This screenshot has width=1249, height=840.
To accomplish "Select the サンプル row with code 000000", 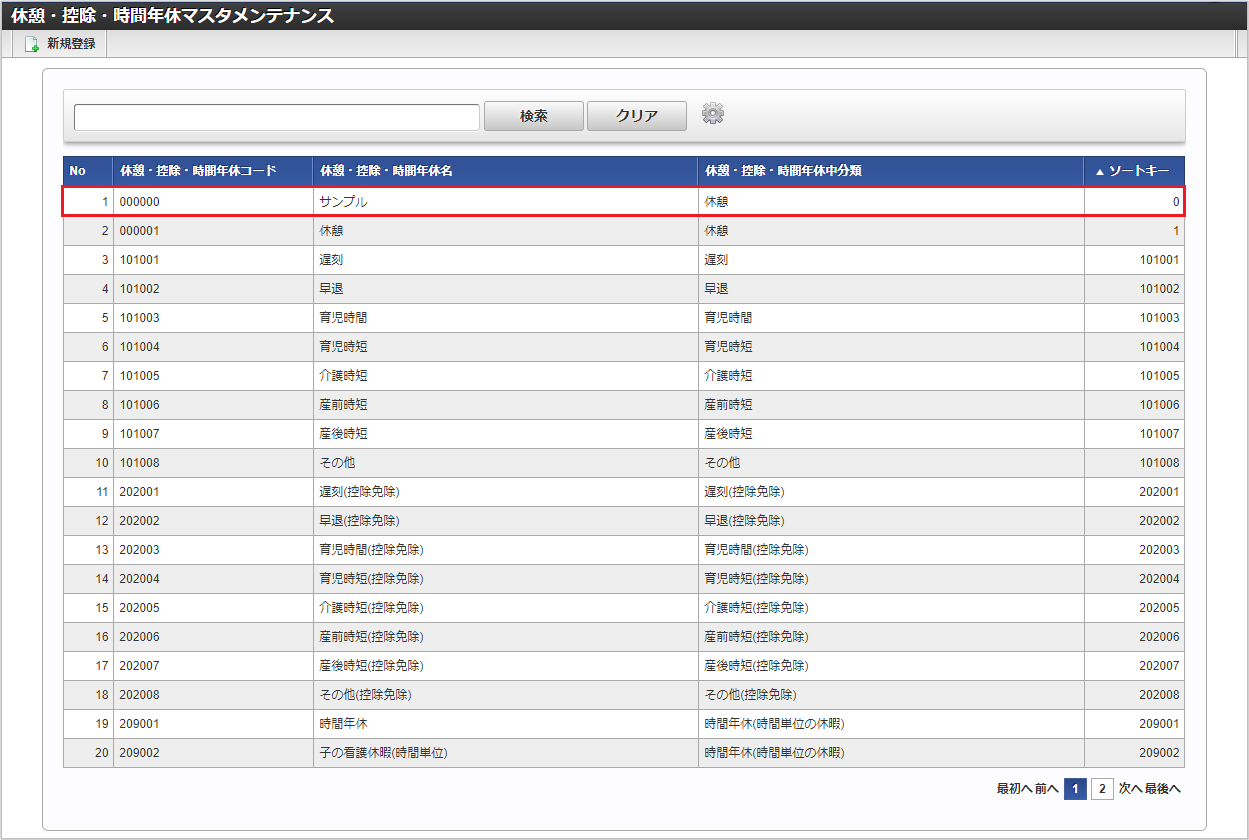I will click(343, 202).
